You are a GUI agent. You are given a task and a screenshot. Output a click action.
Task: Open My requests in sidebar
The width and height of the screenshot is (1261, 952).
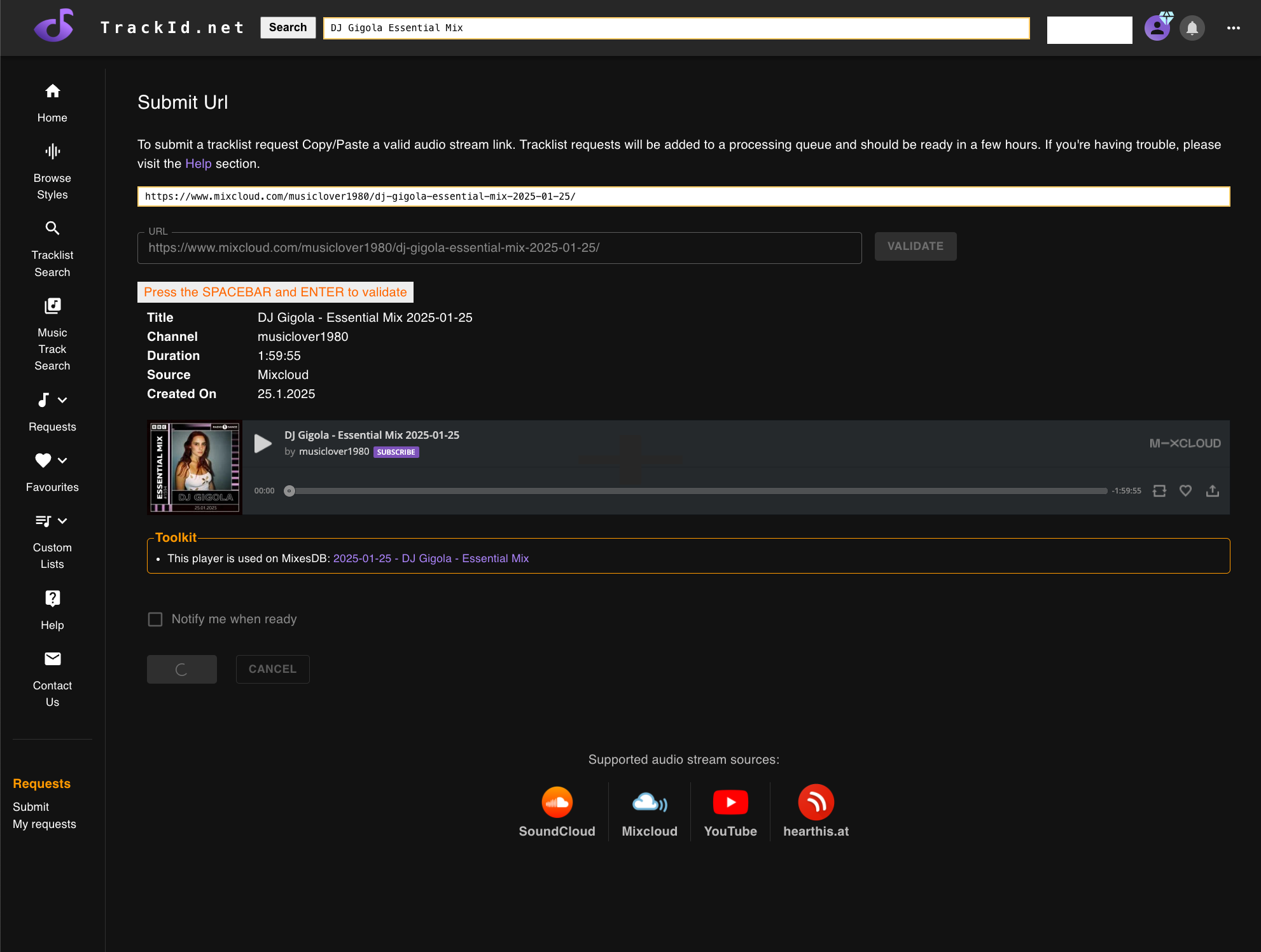(x=45, y=824)
